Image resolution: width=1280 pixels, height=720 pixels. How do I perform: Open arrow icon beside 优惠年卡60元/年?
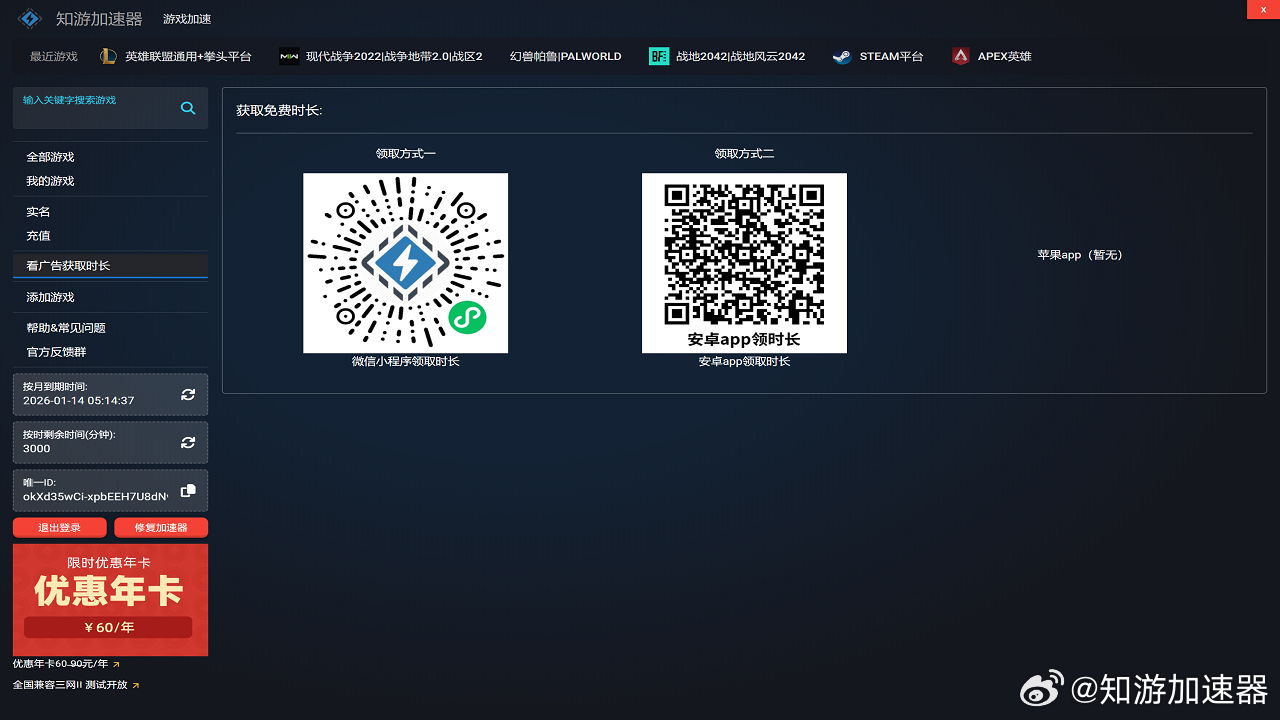pyautogui.click(x=116, y=664)
